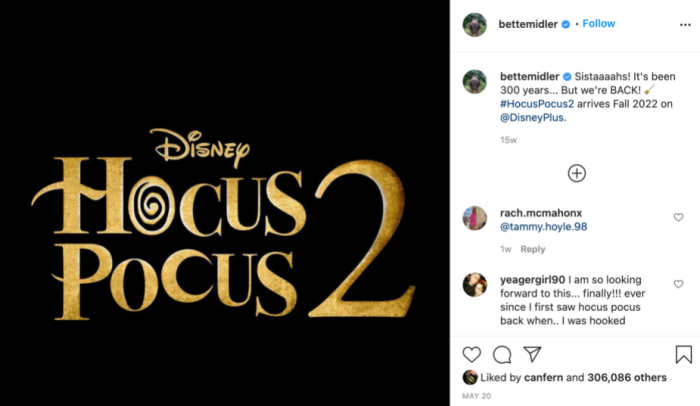Open the #HocusPocus2 hashtag link

[537, 104]
